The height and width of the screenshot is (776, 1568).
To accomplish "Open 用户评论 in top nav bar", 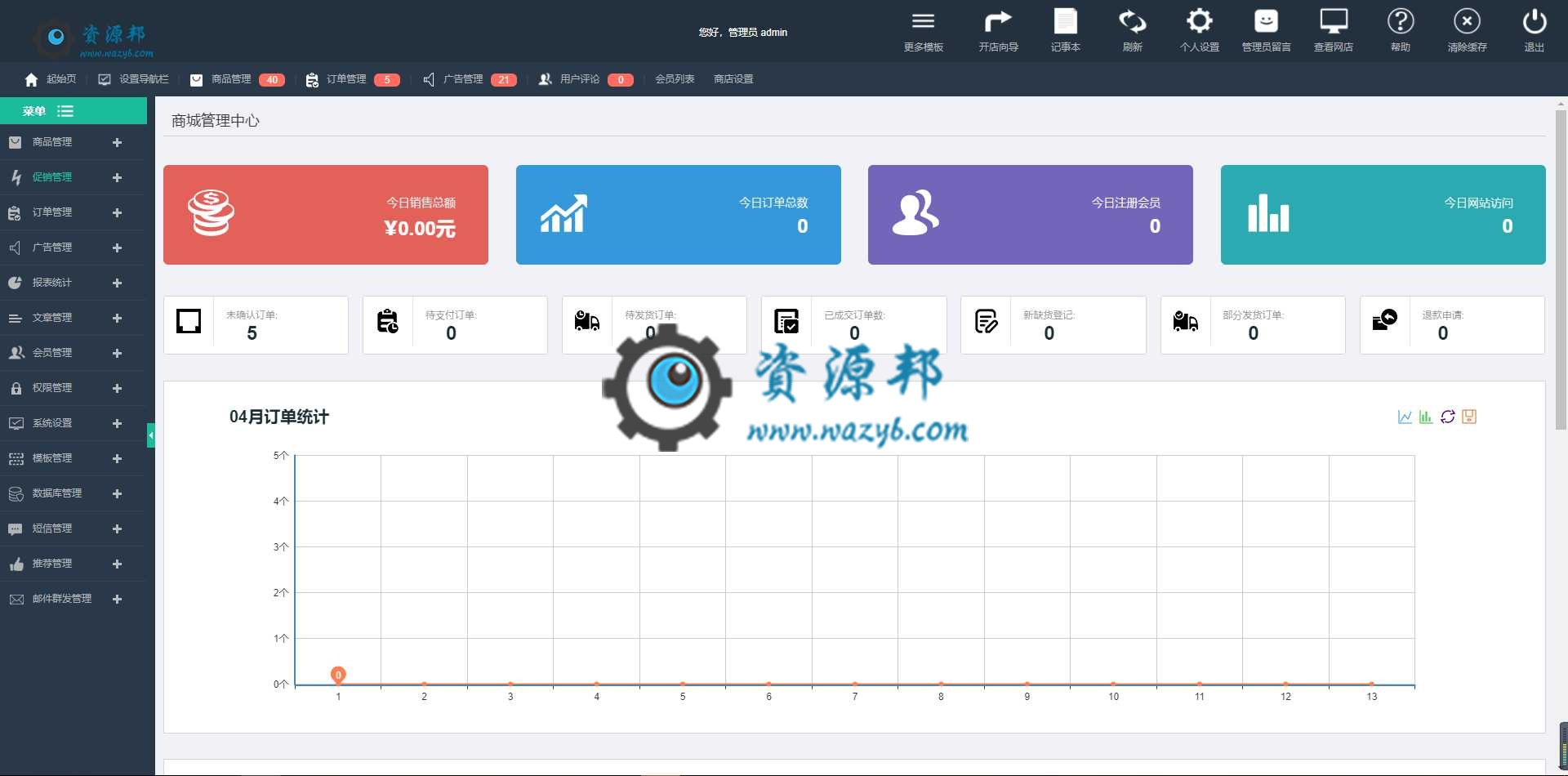I will tap(580, 79).
